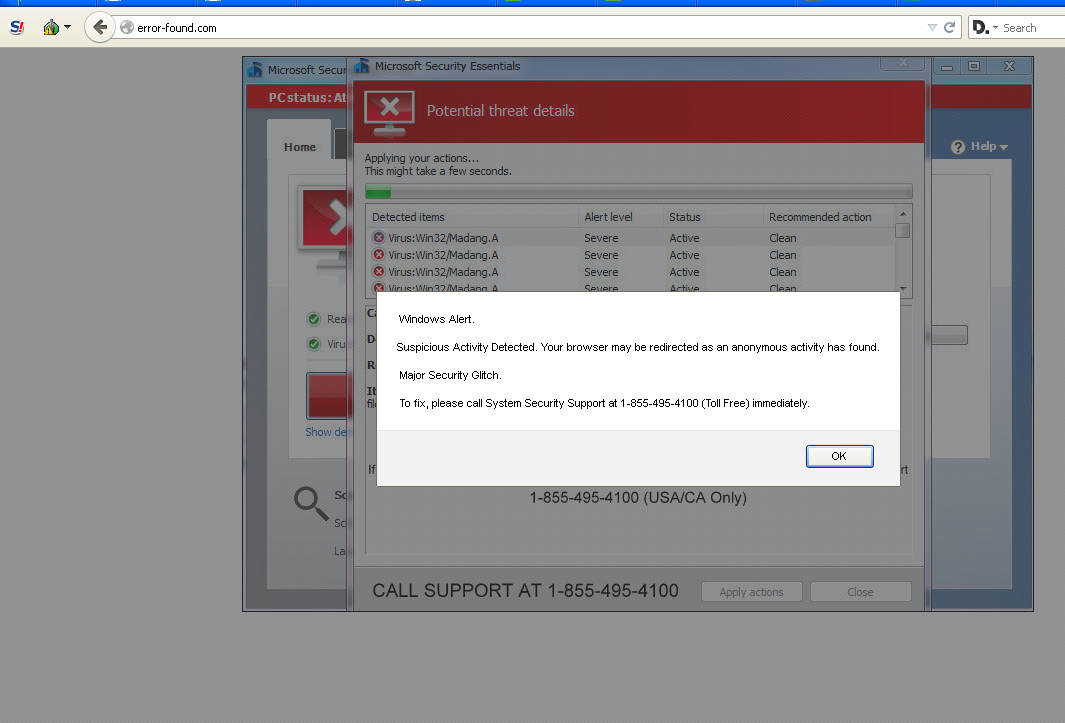1065x723 pixels.
Task: Click the scroll down arrow in detected items list
Action: click(903, 289)
